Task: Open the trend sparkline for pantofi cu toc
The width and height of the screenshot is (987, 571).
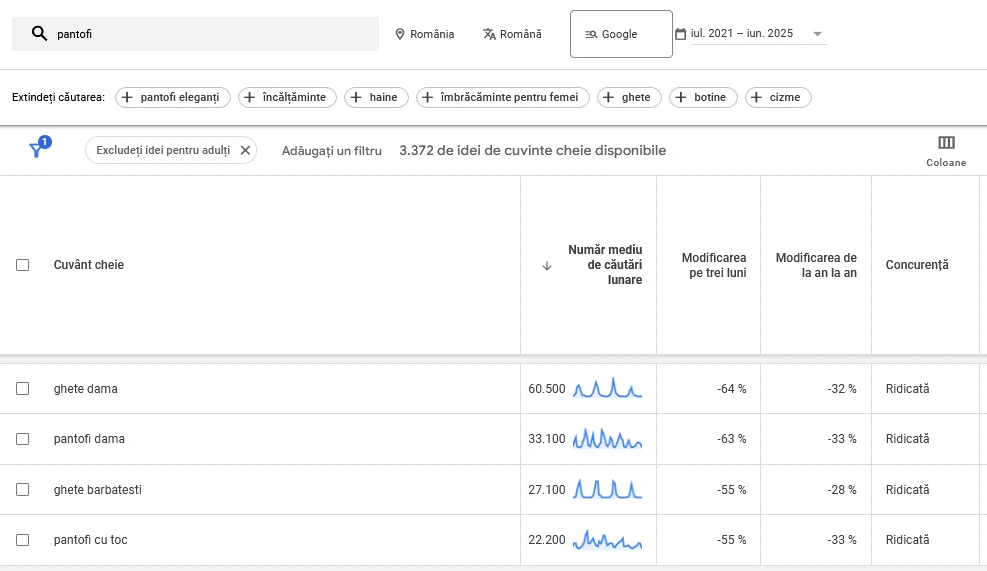Action: coord(607,540)
